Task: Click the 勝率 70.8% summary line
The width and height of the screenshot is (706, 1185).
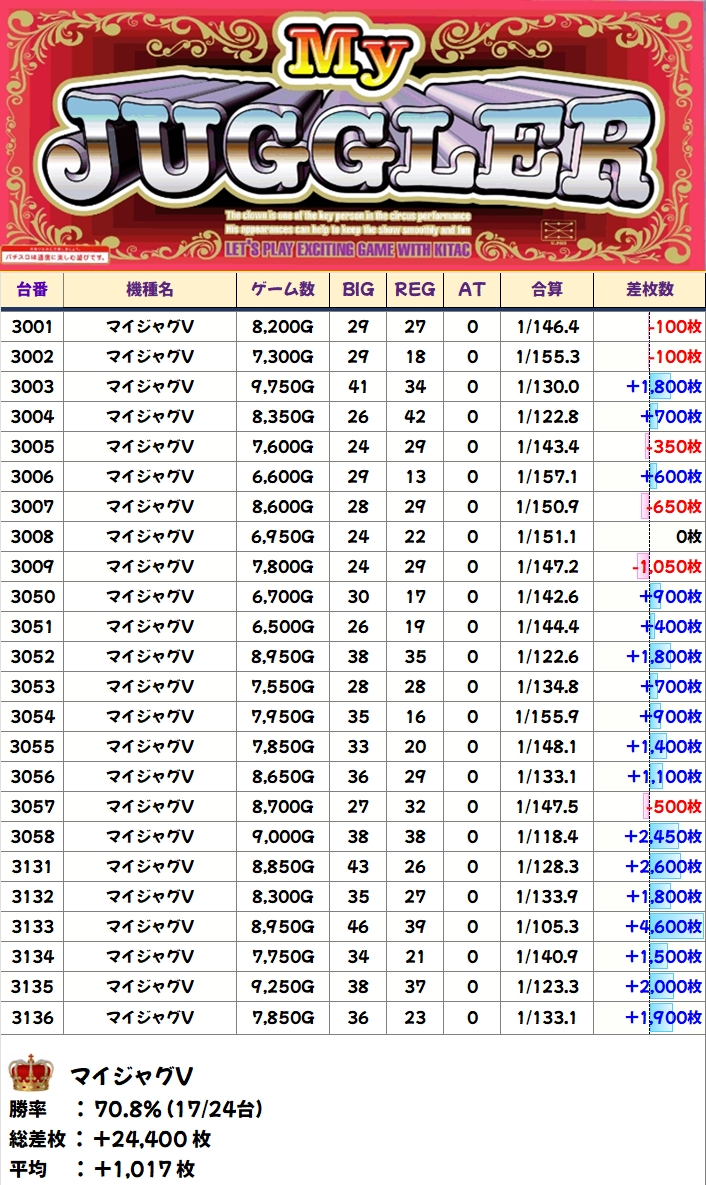Action: [x=136, y=1108]
